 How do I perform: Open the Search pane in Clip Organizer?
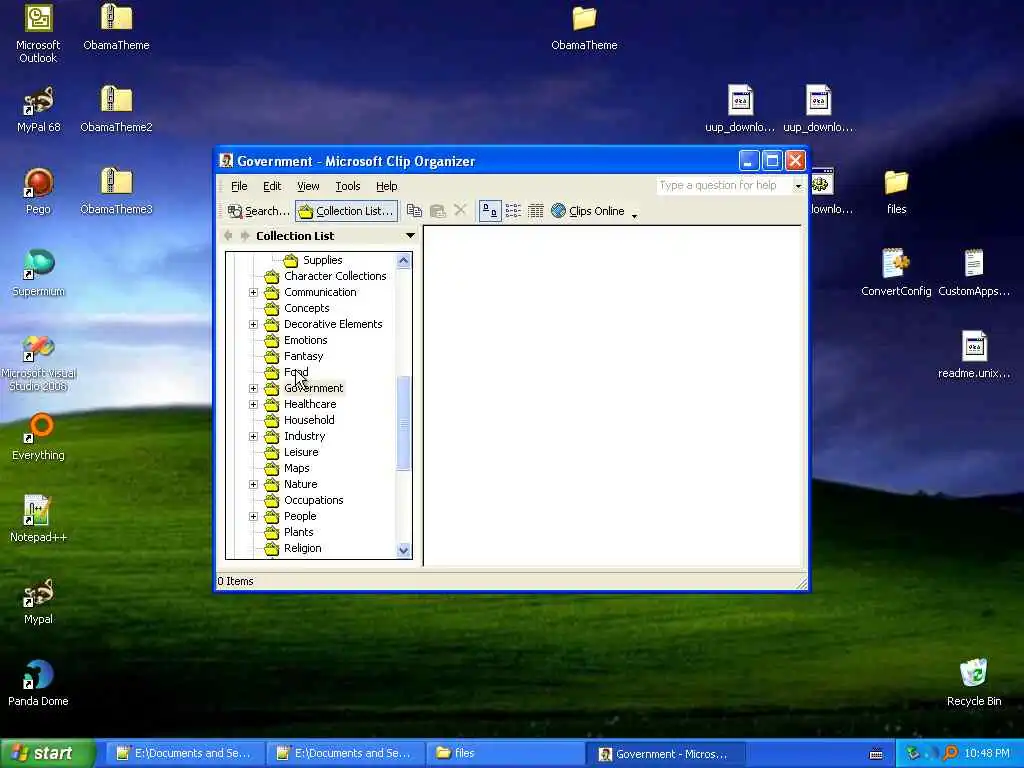point(259,211)
